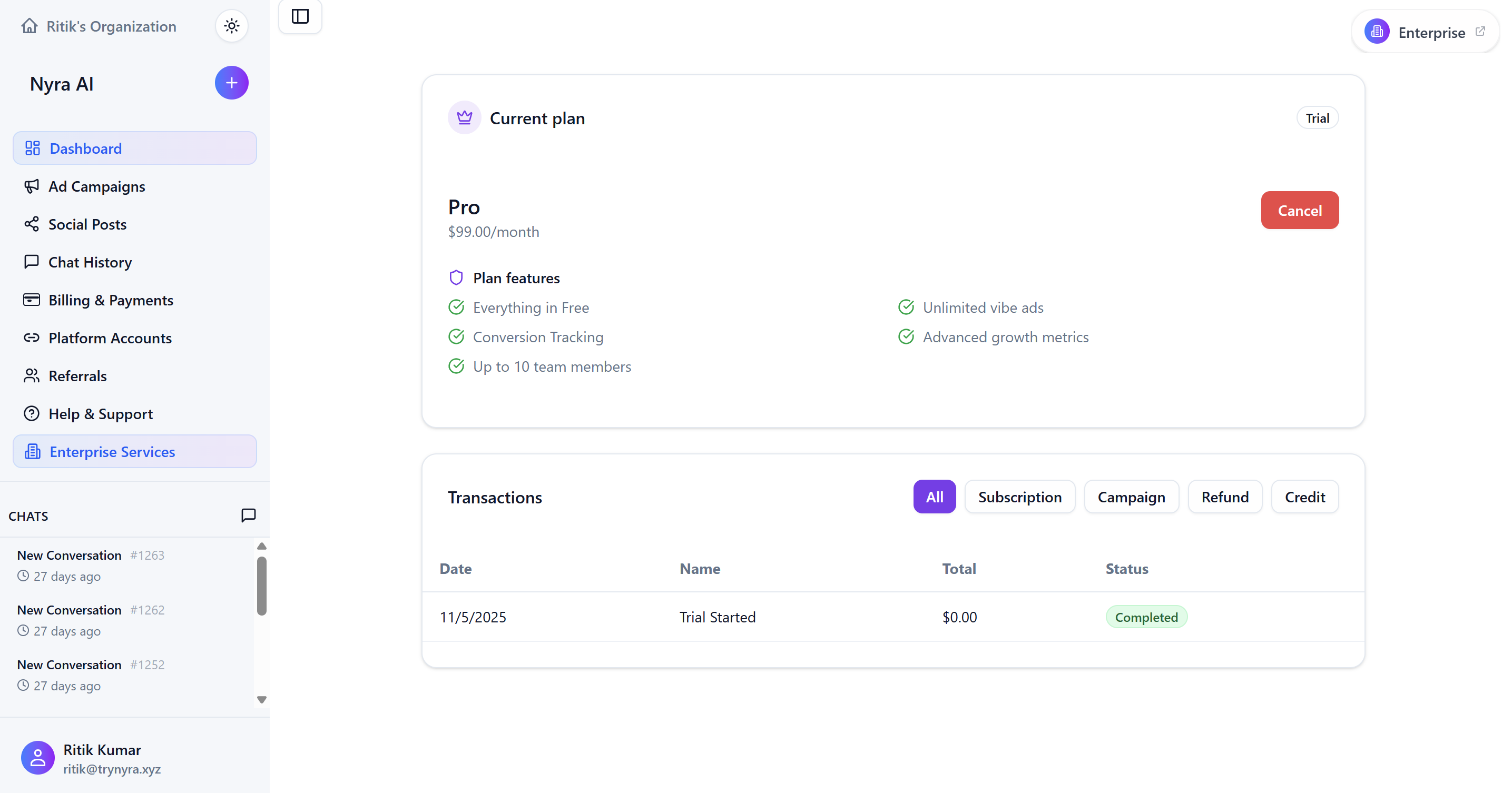1512x793 pixels.
Task: Cancel the Pro plan
Action: click(1300, 210)
